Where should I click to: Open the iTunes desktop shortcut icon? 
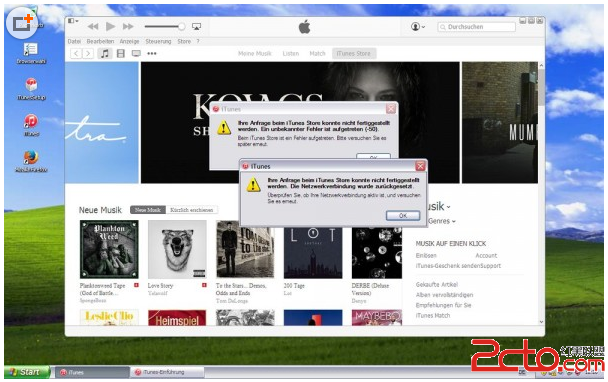coord(31,125)
